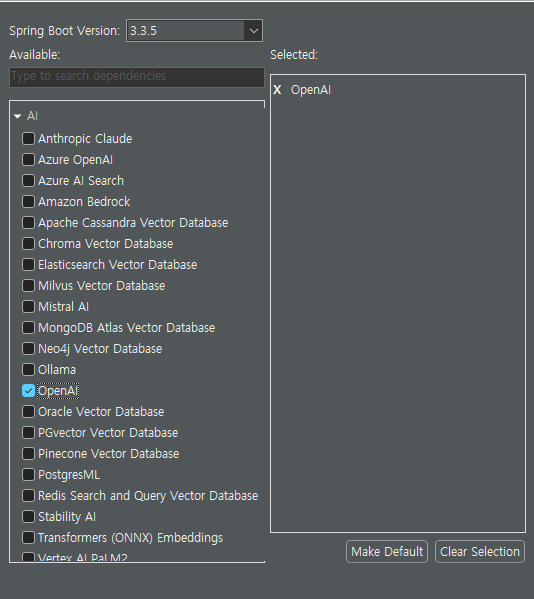
Task: Enable Redis Search and Query Vector Database
Action: pos(28,496)
